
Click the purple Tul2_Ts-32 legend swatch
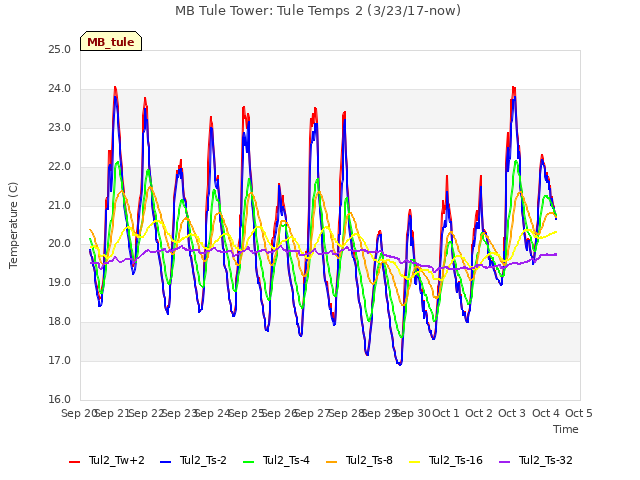tap(505, 462)
